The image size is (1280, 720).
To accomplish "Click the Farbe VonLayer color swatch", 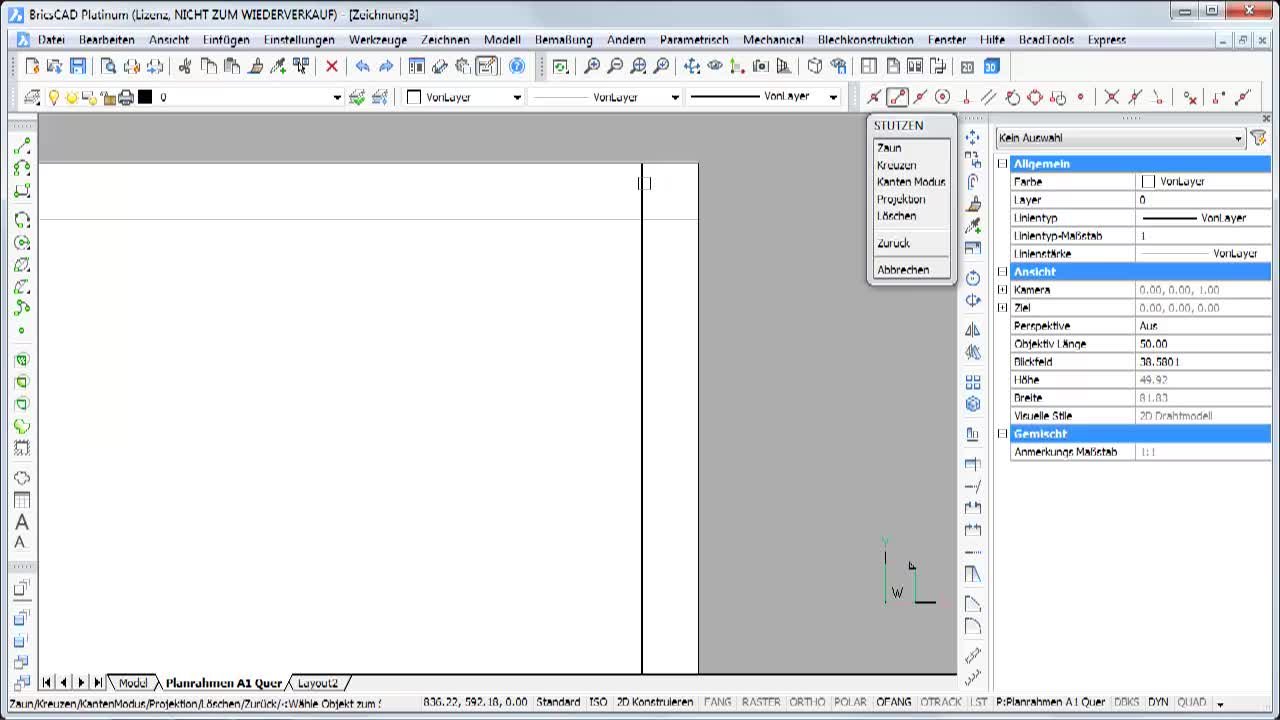I will 1148,182.
